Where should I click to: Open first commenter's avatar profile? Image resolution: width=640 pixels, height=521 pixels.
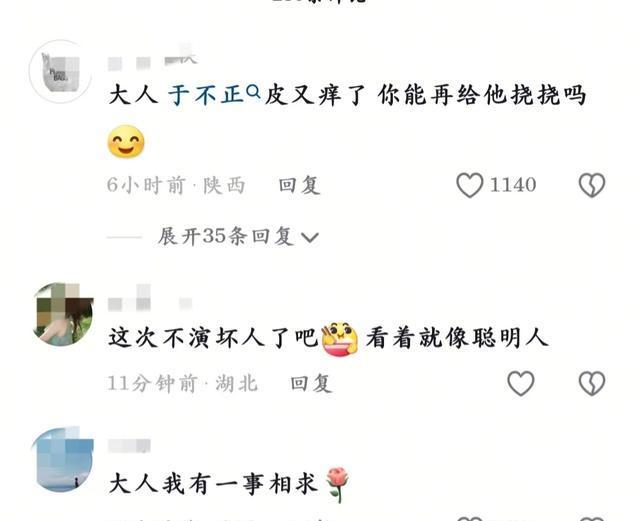coord(60,71)
